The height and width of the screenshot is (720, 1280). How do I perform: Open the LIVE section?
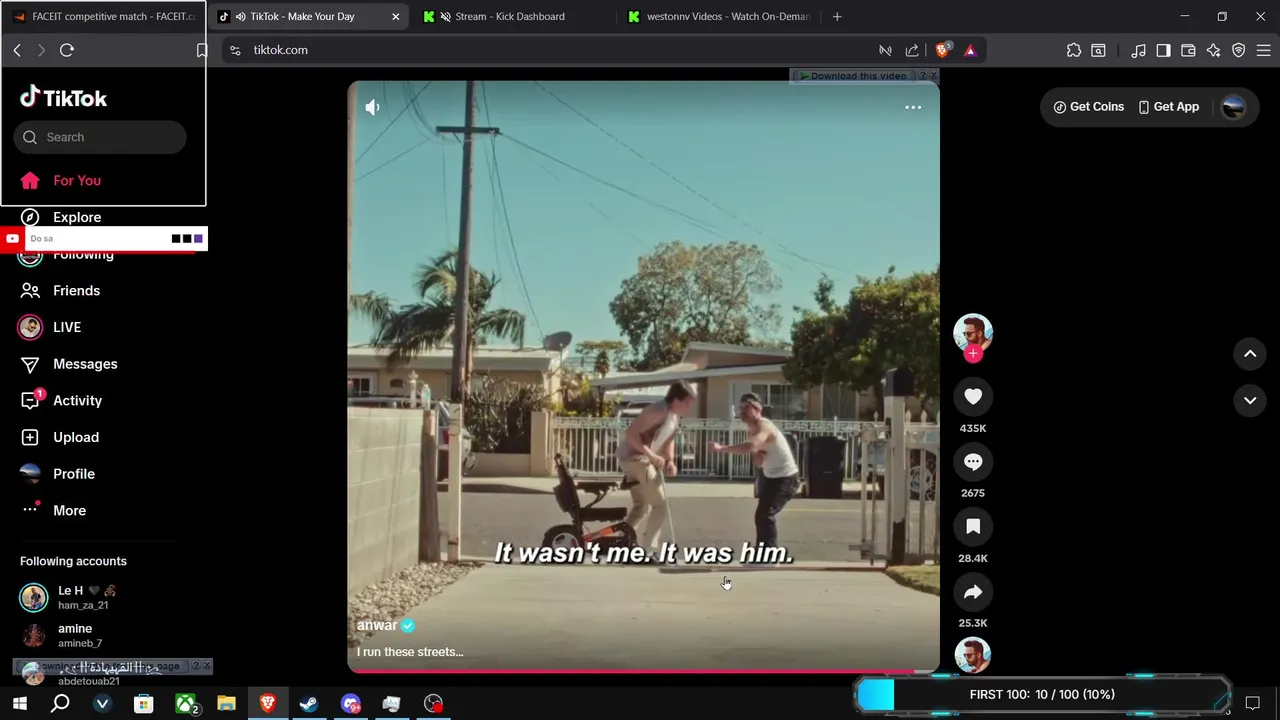pyautogui.click(x=51, y=327)
